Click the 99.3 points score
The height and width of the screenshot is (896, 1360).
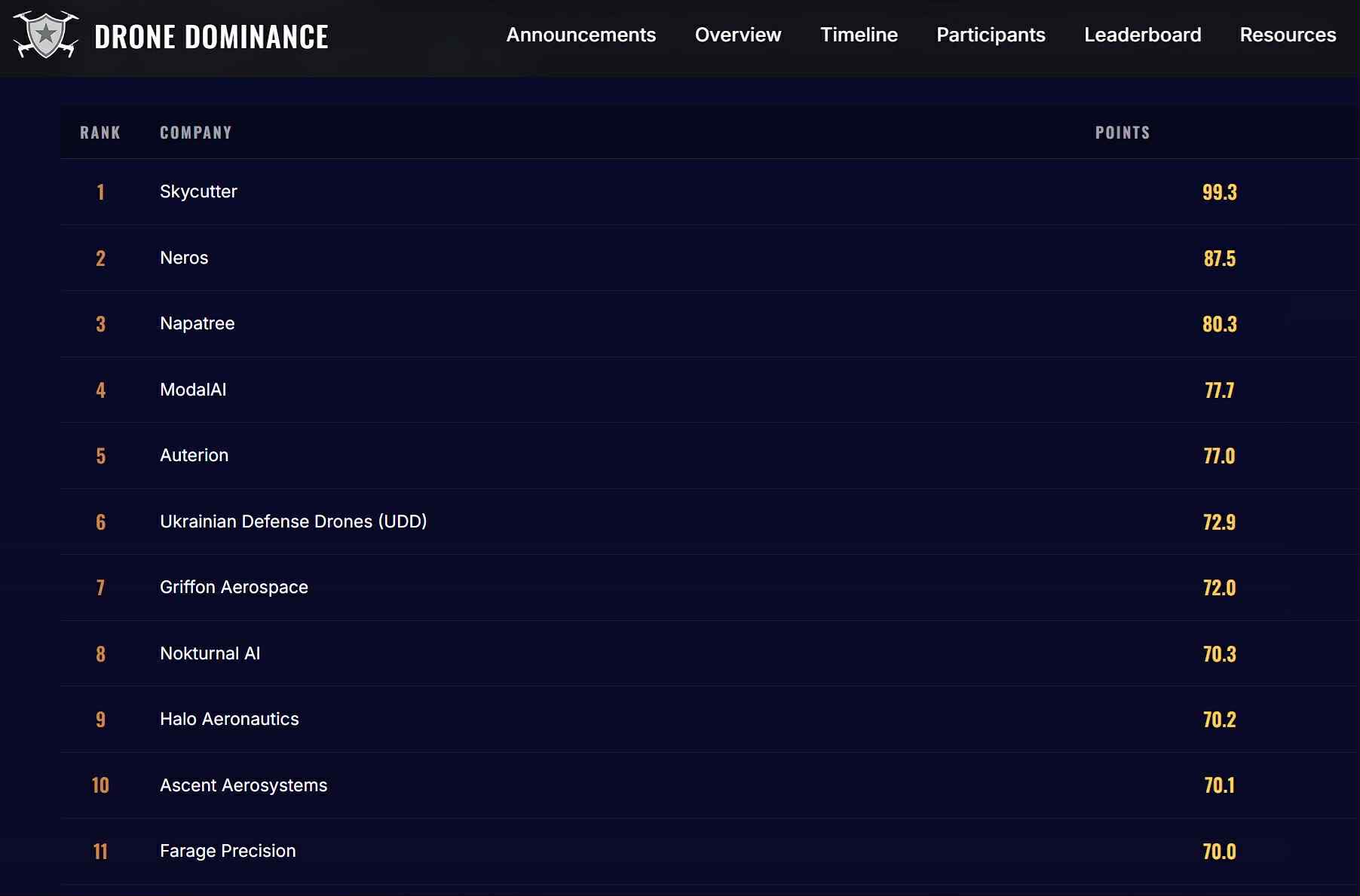(x=1219, y=192)
